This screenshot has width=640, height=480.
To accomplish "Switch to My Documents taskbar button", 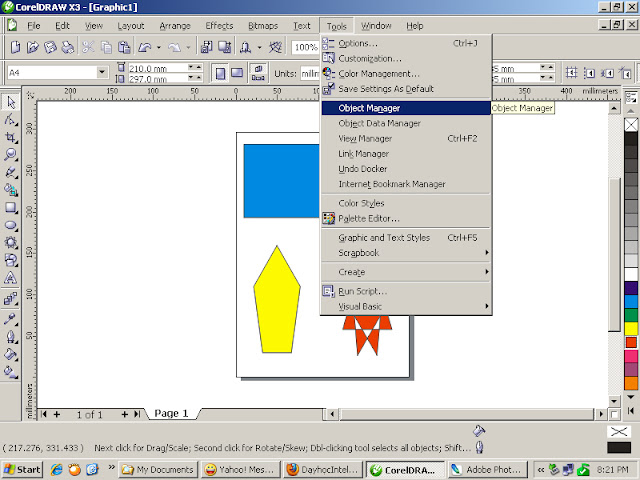I will [x=158, y=470].
